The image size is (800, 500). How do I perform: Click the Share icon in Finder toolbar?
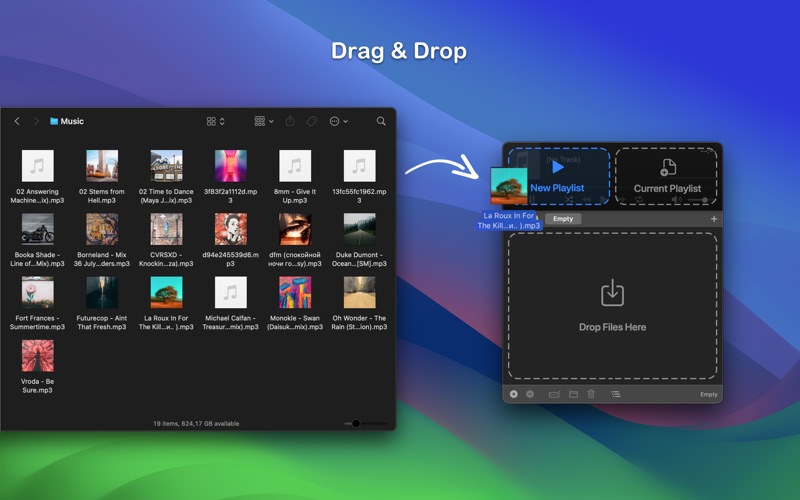290,121
